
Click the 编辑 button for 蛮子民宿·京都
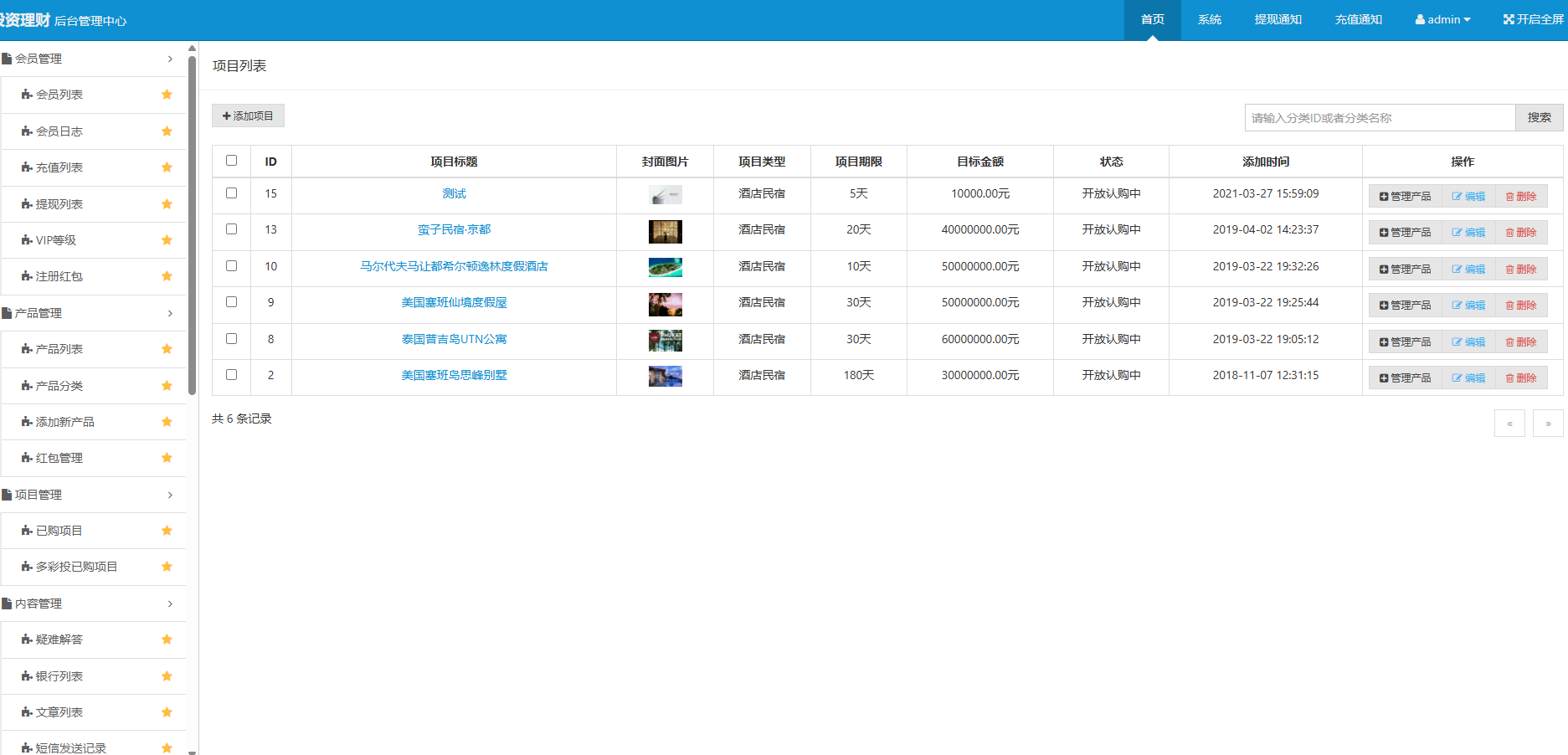tap(1468, 232)
